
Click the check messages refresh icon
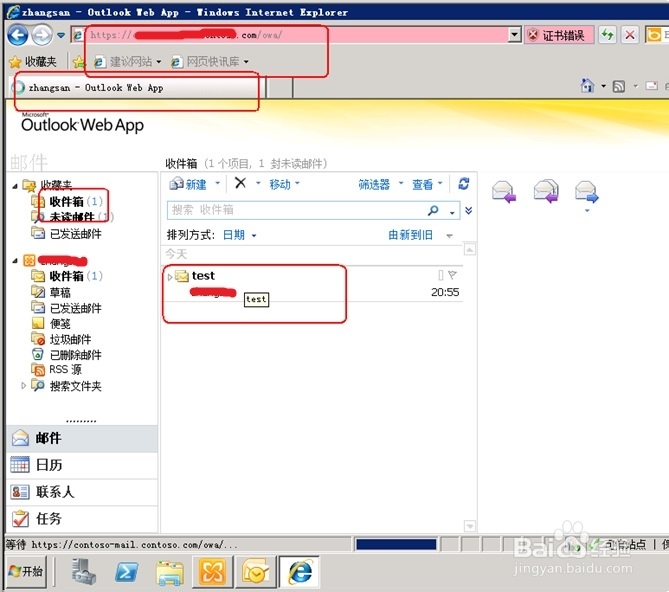pos(464,184)
